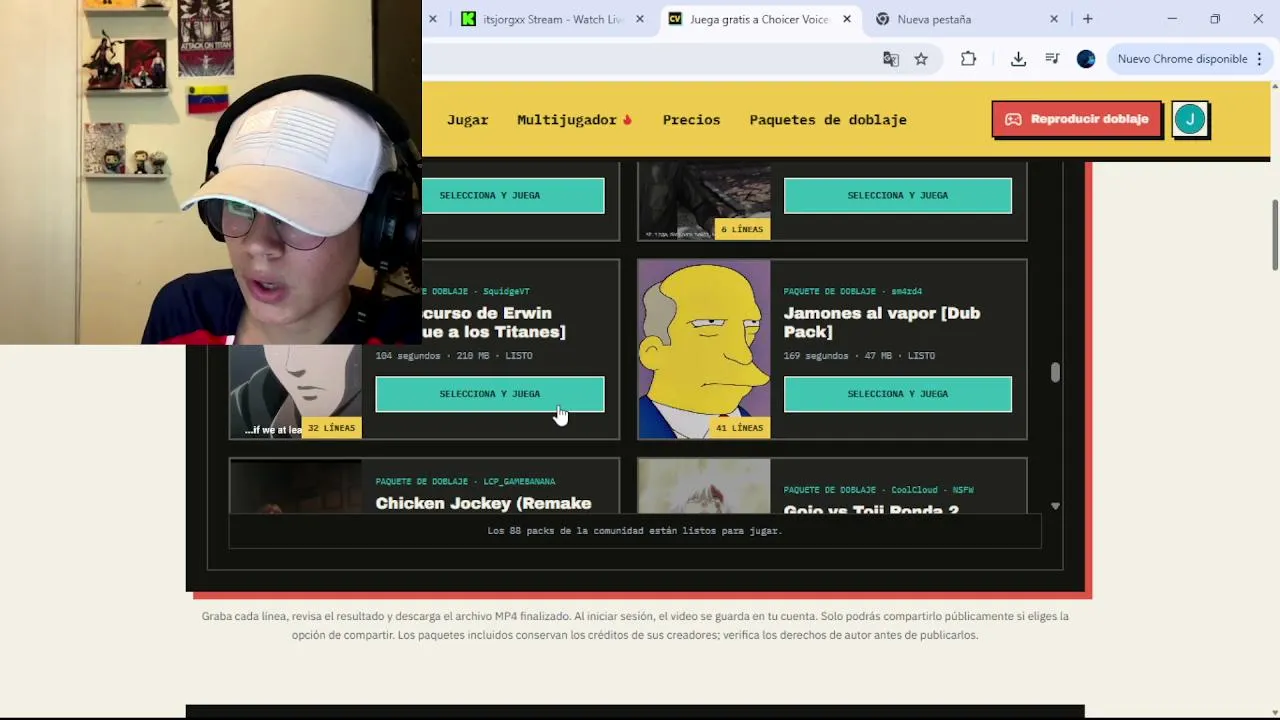Click the "PAQUETE DE DOBLAJE · sm4rd4" label

tap(853, 292)
